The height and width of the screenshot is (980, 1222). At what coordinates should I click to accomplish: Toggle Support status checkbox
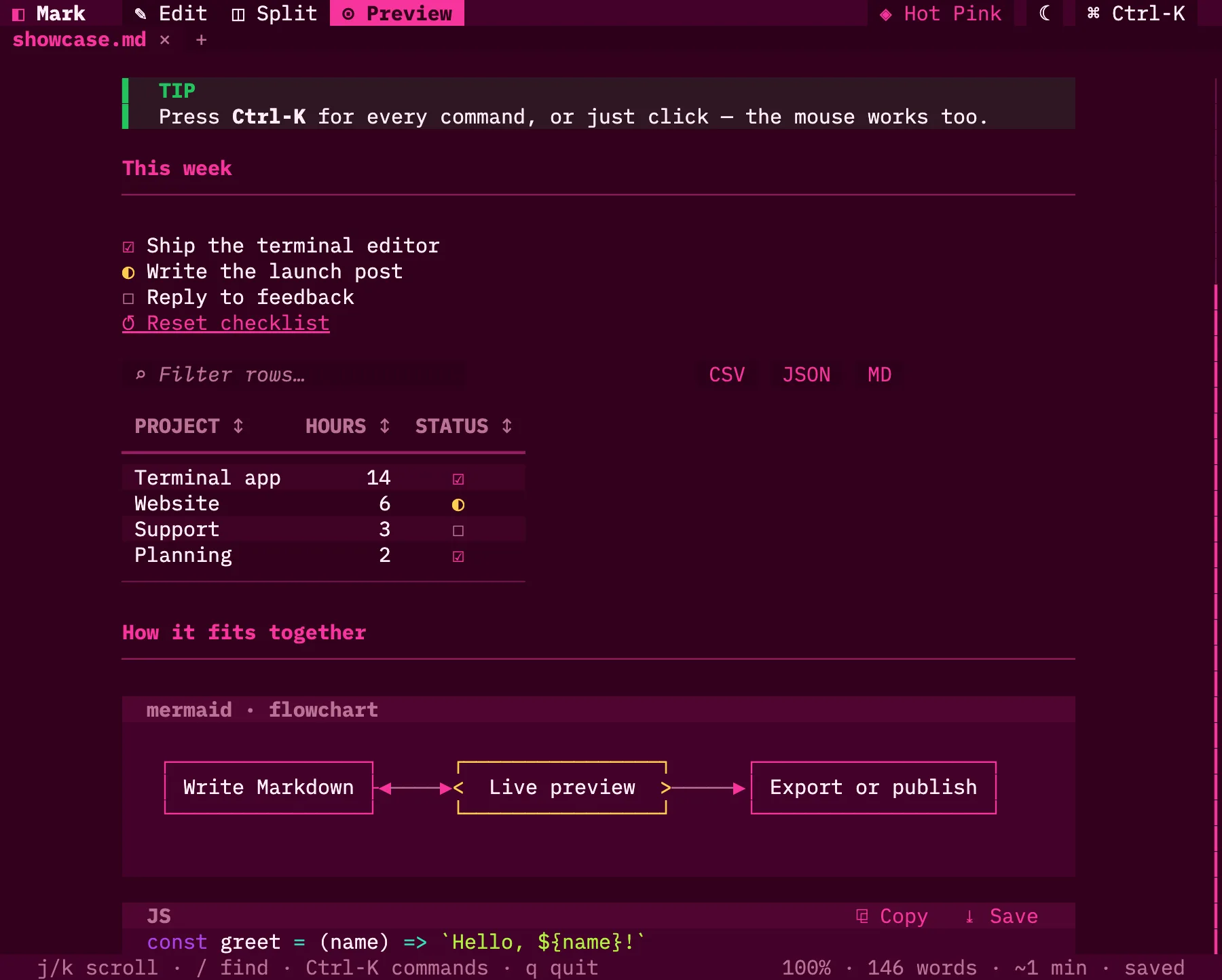pos(458,530)
